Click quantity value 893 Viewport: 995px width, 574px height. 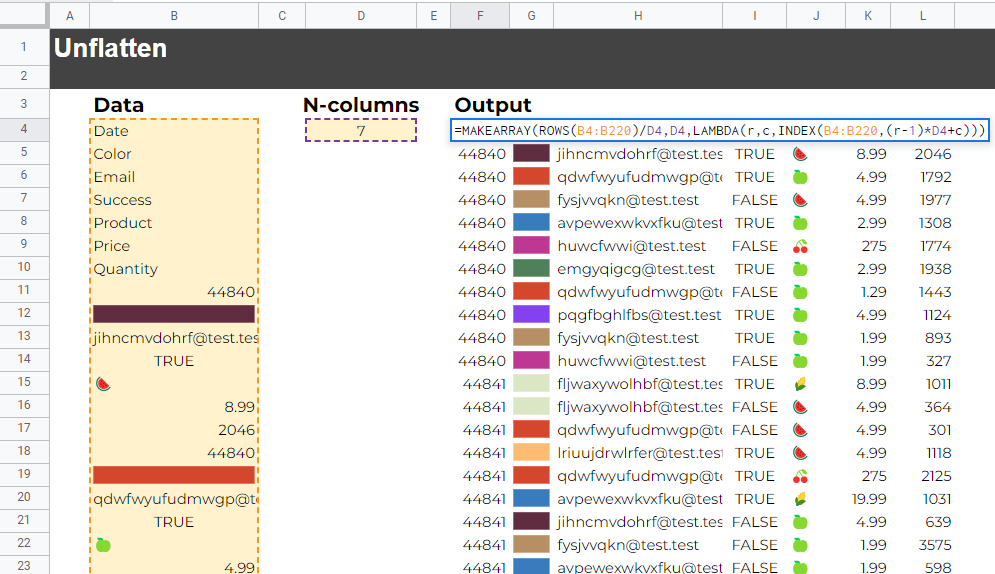coord(938,338)
